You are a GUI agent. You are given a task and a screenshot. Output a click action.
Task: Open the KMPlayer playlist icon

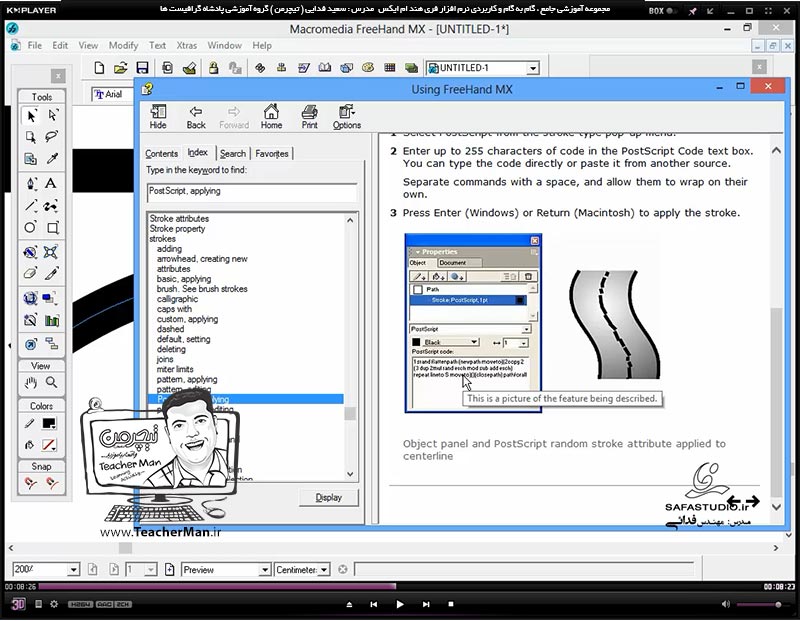click(x=38, y=604)
